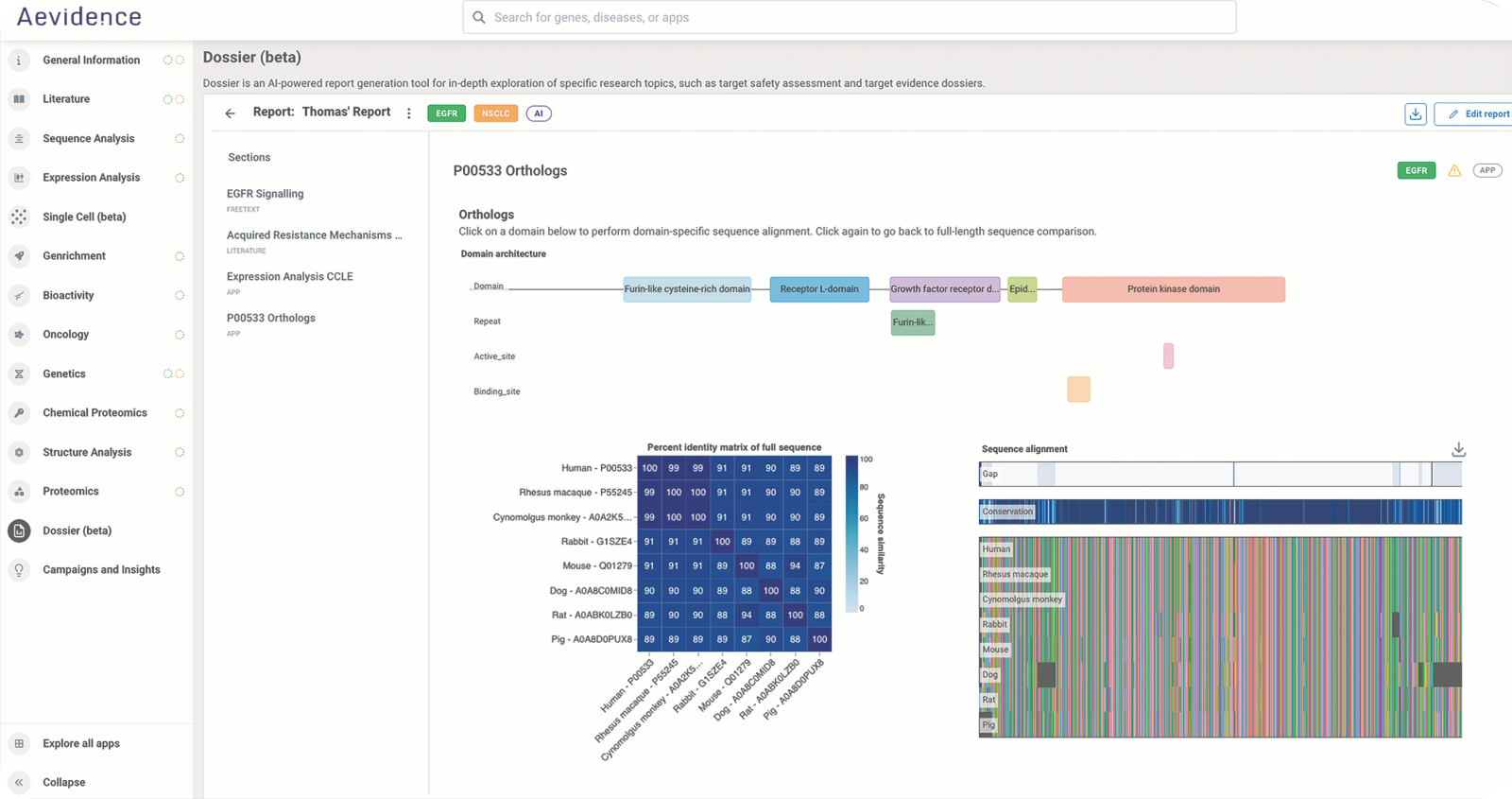
Task: Select the Growth factor receptor domain block
Action: click(944, 289)
